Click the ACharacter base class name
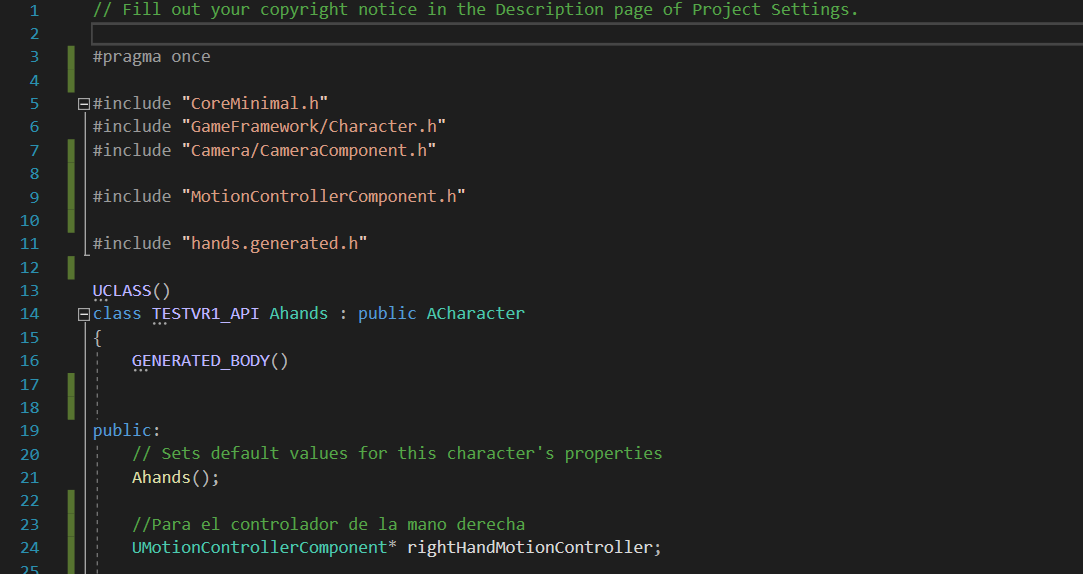Image resolution: width=1083 pixels, height=574 pixels. pyautogui.click(x=475, y=314)
